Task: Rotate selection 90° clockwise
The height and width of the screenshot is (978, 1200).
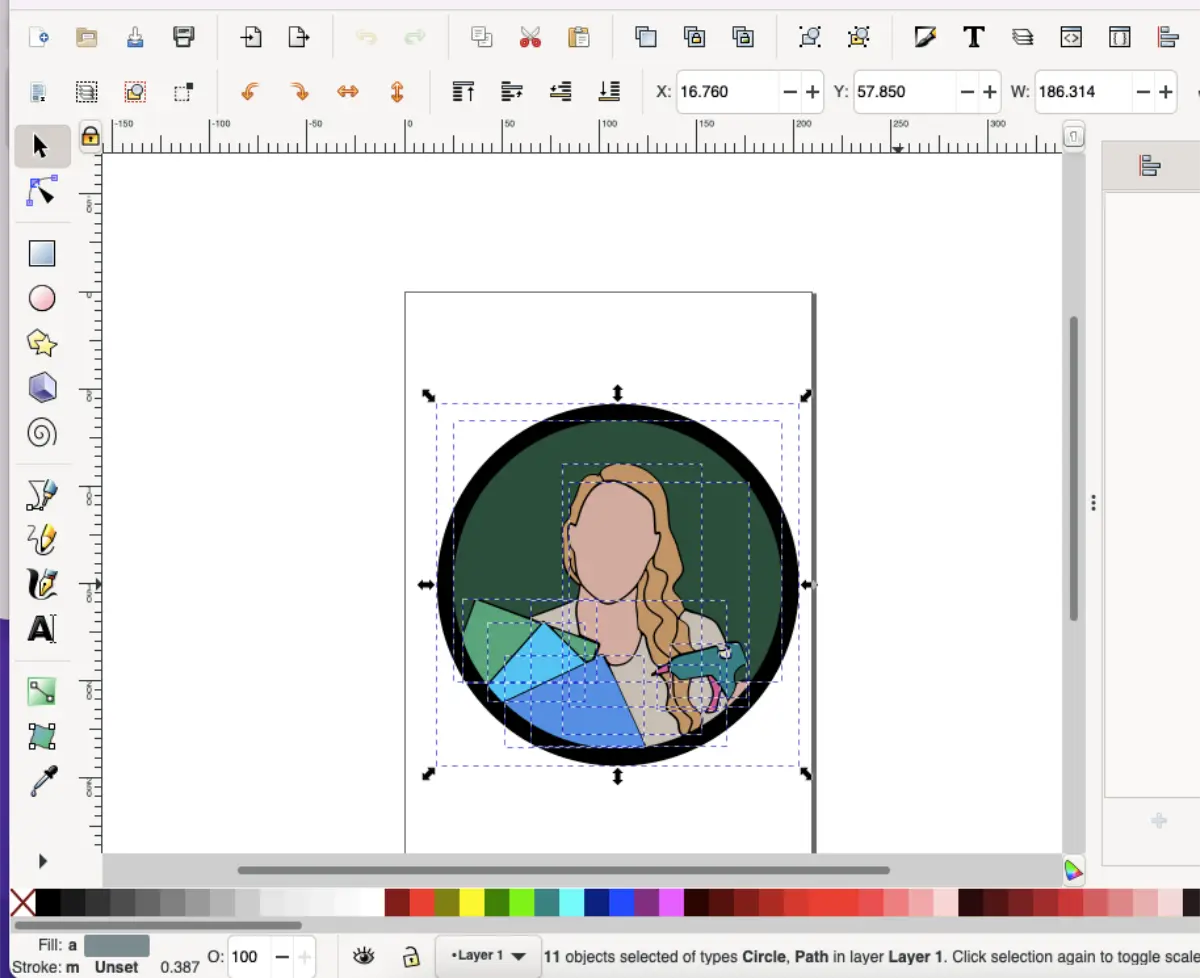Action: [298, 92]
